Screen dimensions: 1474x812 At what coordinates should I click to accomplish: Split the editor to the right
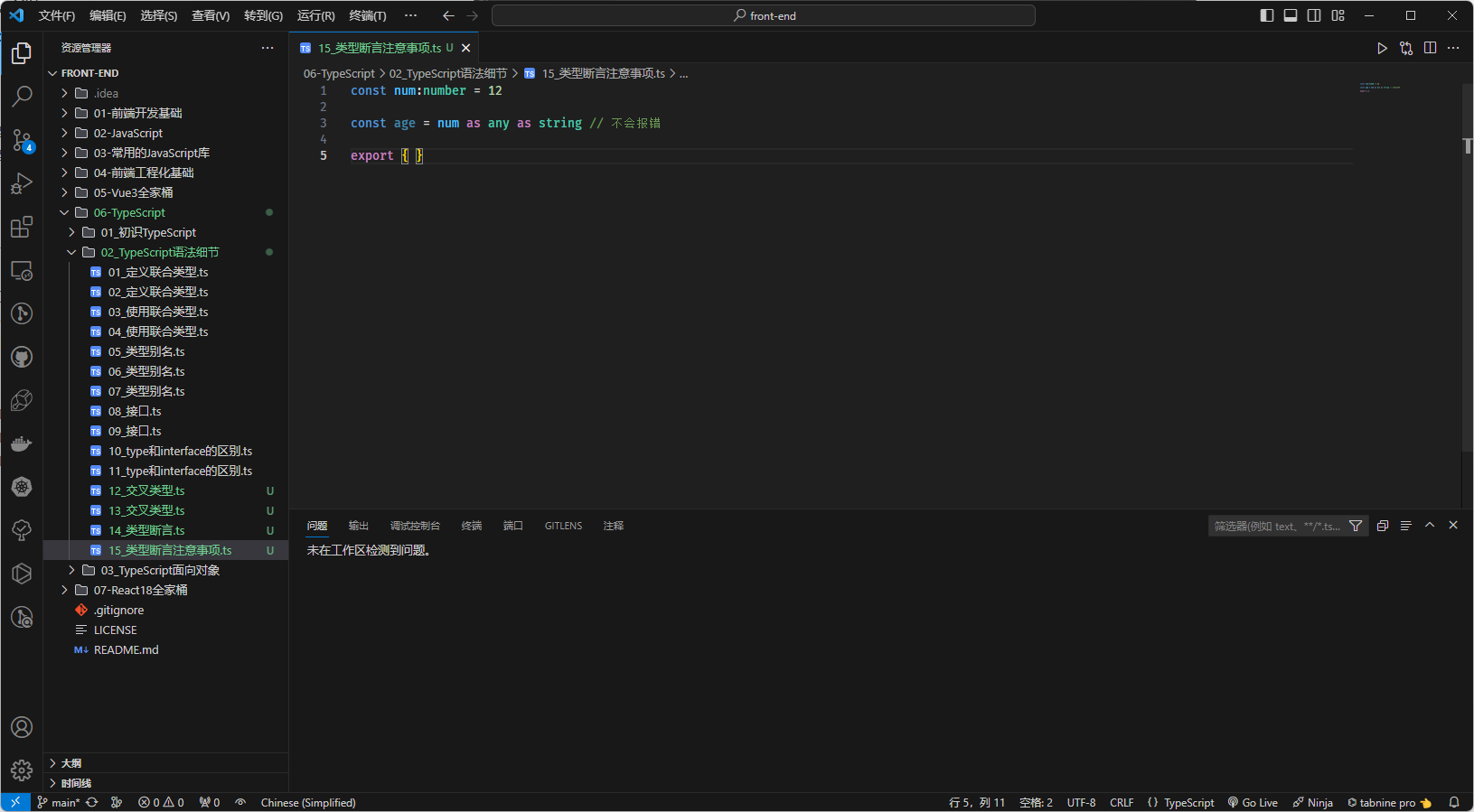(1430, 48)
